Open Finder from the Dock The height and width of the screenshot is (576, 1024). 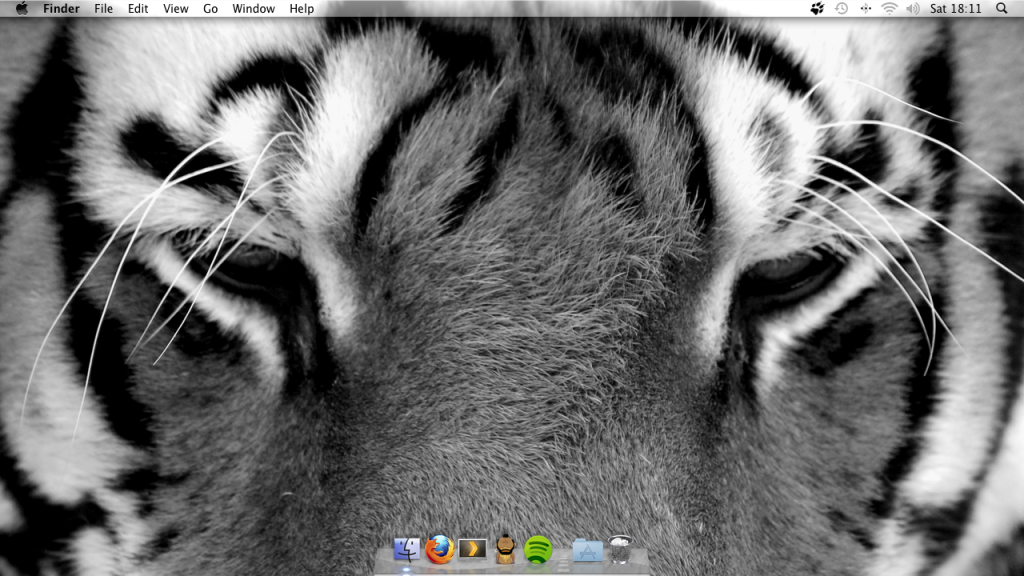(x=408, y=550)
